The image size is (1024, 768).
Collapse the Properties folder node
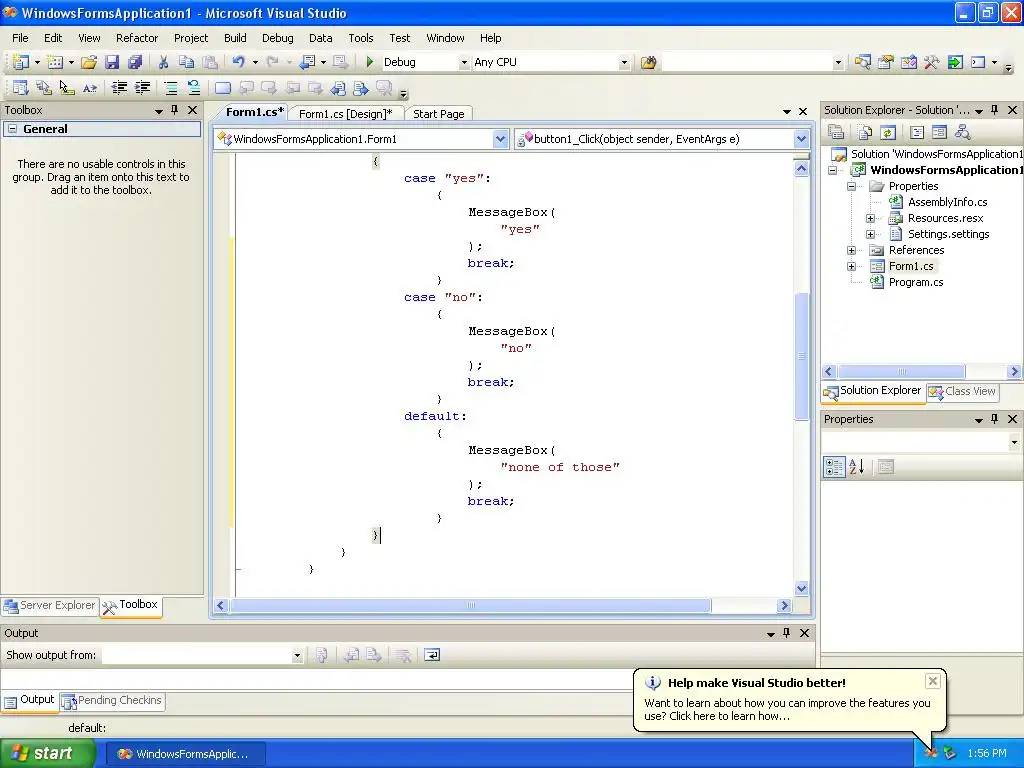(x=851, y=186)
